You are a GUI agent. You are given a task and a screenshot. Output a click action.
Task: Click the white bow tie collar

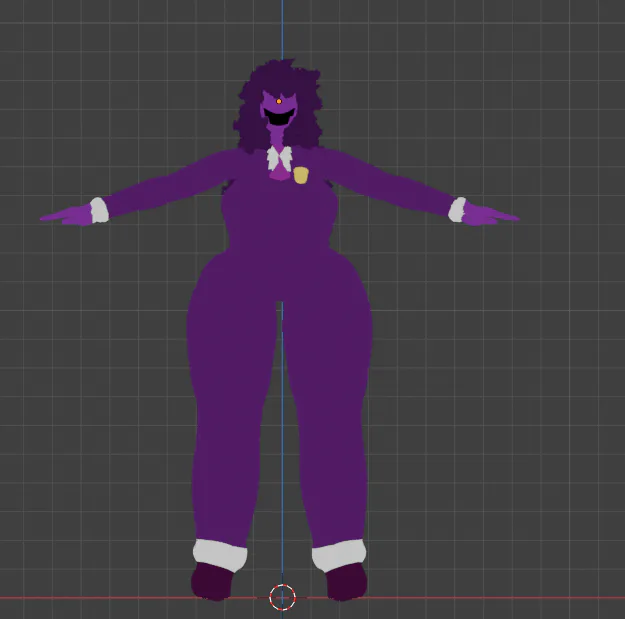[x=279, y=158]
